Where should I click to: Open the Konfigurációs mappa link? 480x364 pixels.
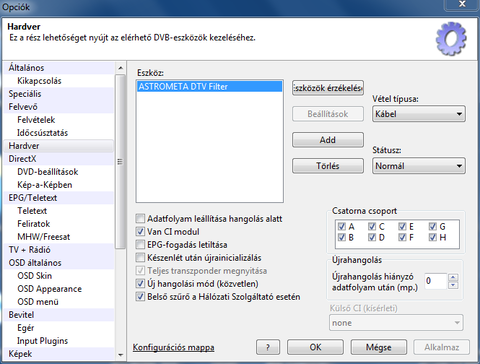click(173, 347)
